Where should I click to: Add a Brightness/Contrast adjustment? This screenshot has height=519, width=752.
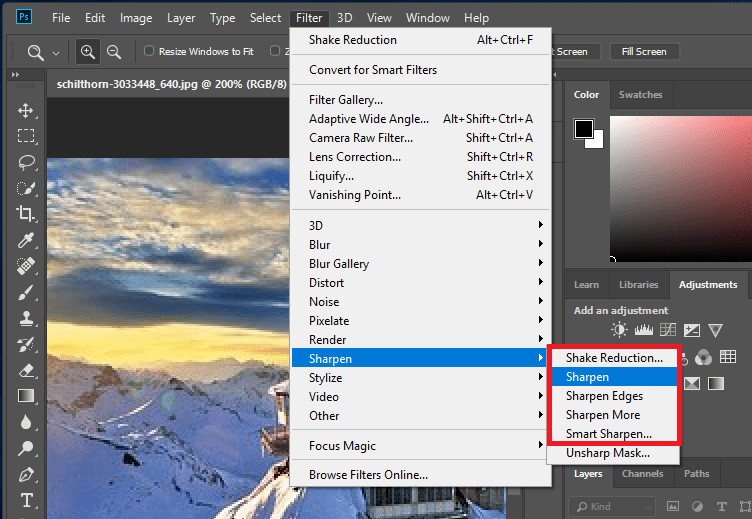620,330
